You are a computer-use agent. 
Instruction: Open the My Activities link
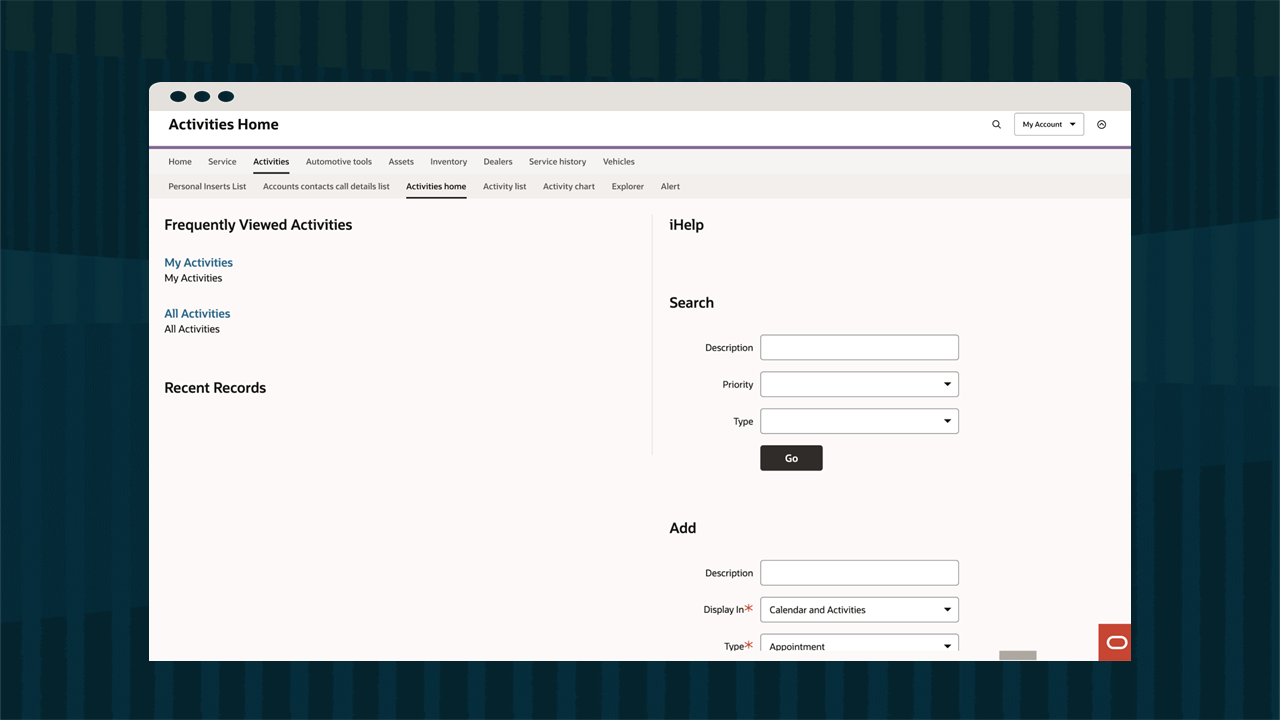coord(198,262)
